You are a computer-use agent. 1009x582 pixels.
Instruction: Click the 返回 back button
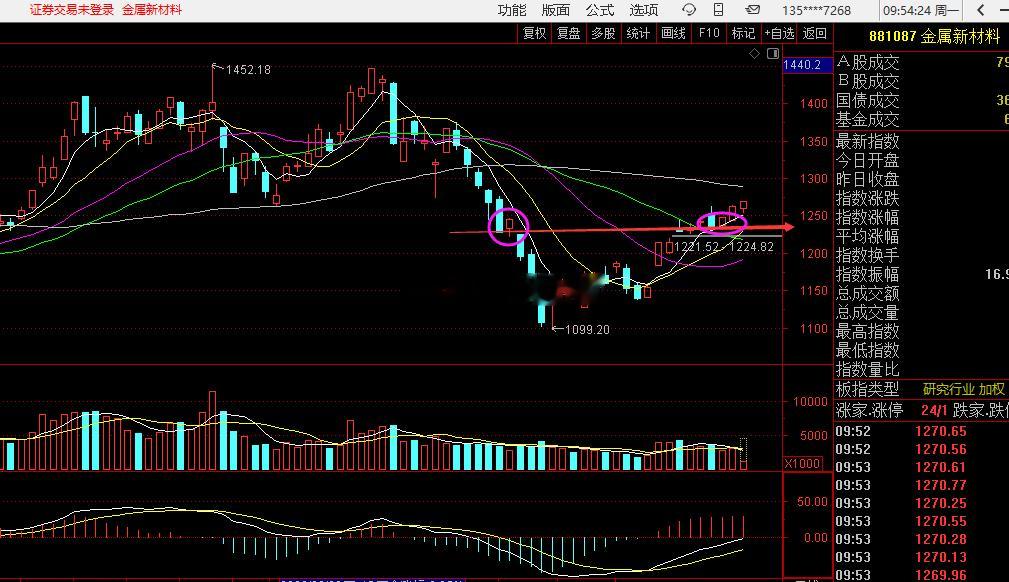click(815, 33)
